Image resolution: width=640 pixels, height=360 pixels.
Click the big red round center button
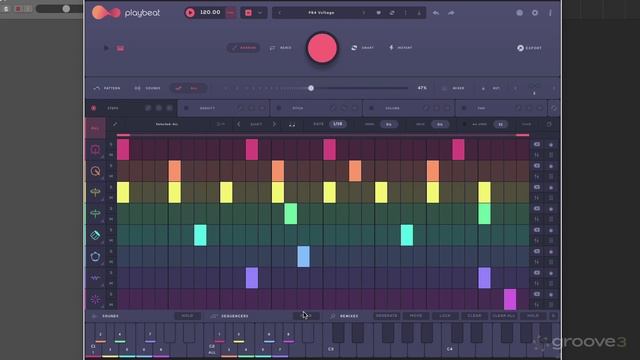[x=322, y=48]
